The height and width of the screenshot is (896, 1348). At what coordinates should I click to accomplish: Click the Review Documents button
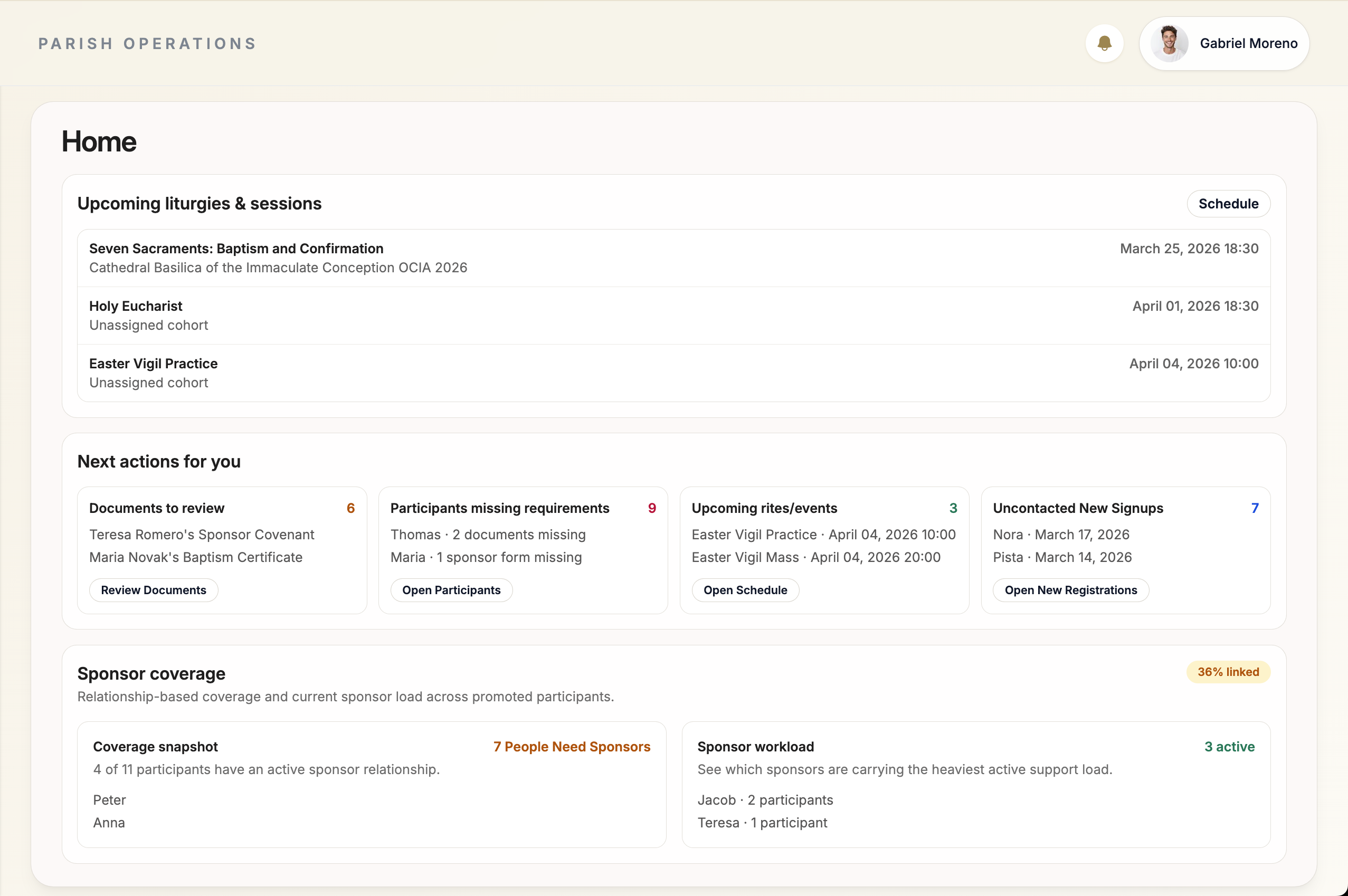[153, 590]
